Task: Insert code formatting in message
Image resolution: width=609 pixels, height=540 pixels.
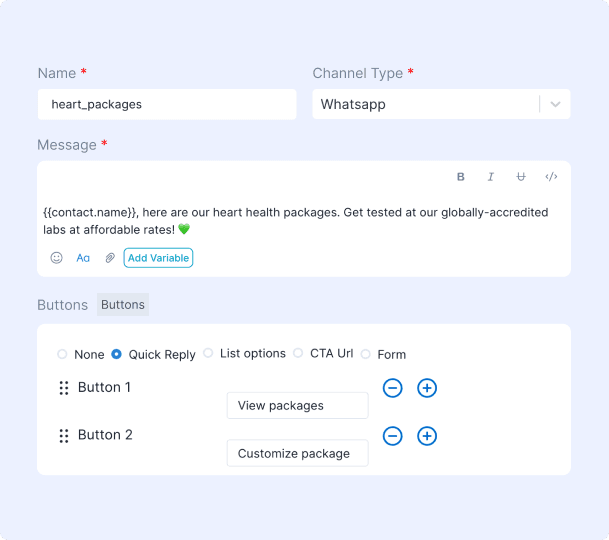Action: tap(551, 177)
